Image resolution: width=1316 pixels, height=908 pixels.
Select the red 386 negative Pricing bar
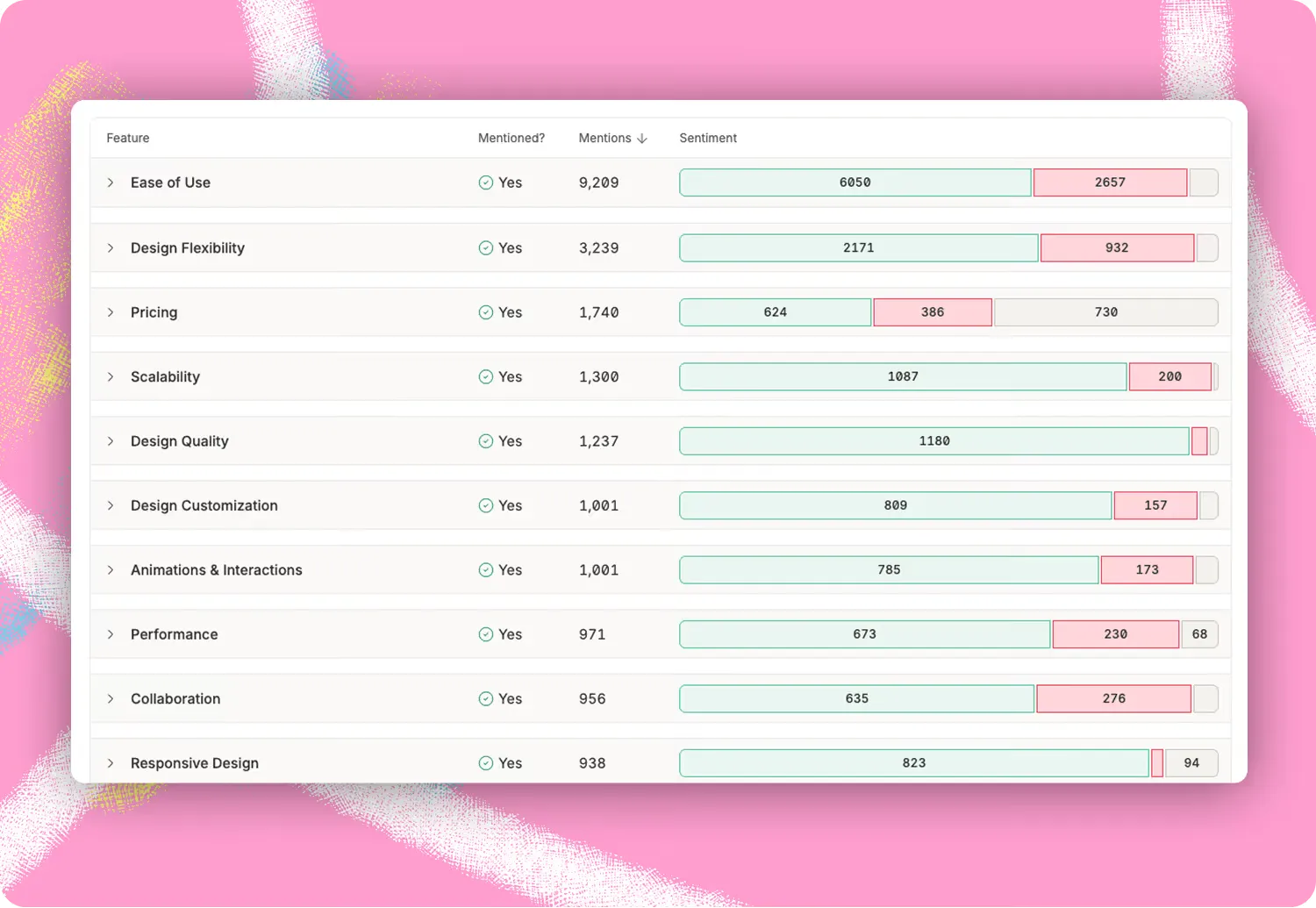click(933, 312)
